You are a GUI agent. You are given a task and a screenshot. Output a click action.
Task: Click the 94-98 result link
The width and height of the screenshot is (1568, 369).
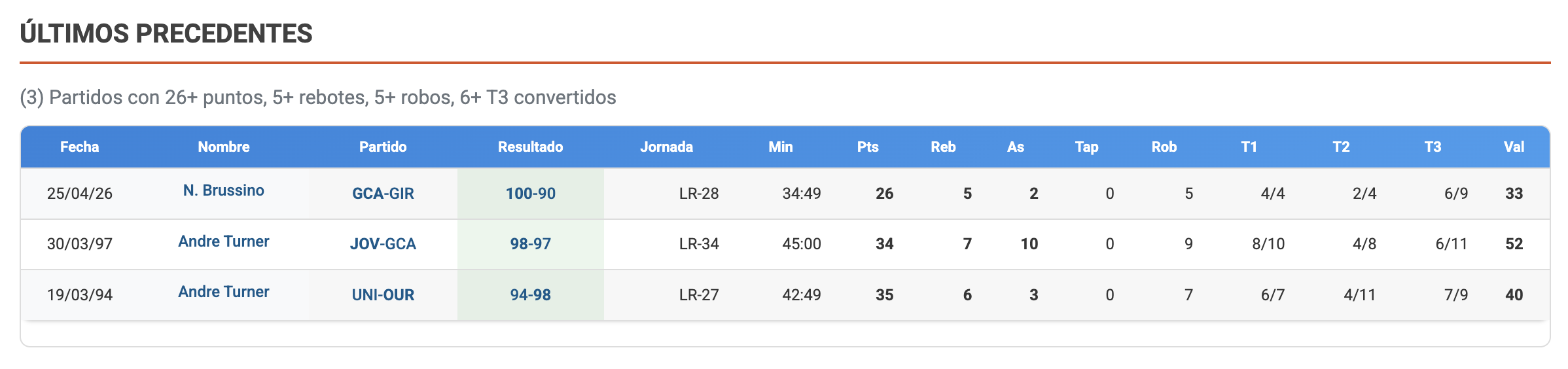(530, 295)
